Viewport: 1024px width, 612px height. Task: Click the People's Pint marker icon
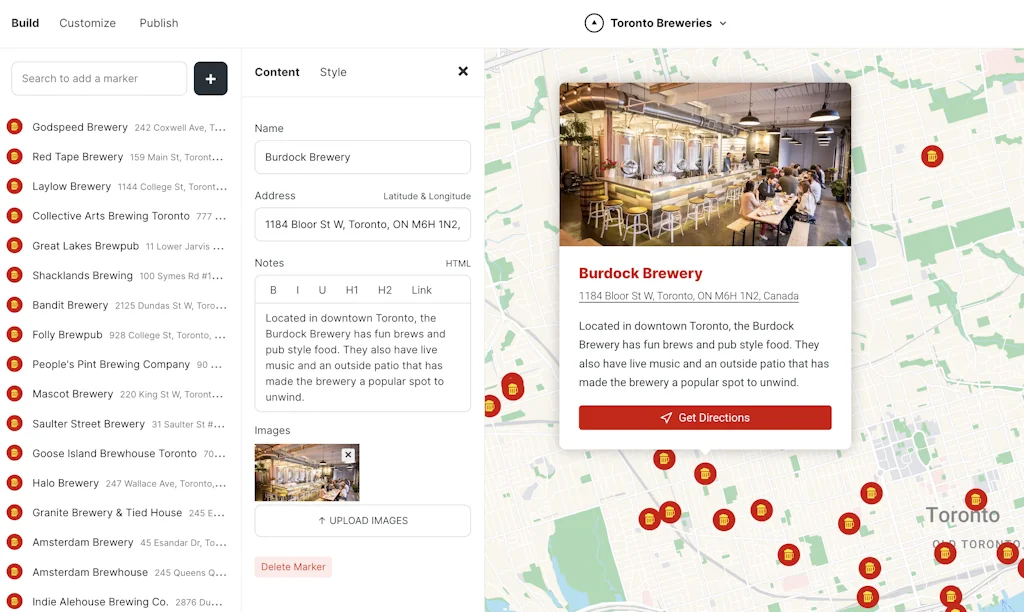(14, 364)
